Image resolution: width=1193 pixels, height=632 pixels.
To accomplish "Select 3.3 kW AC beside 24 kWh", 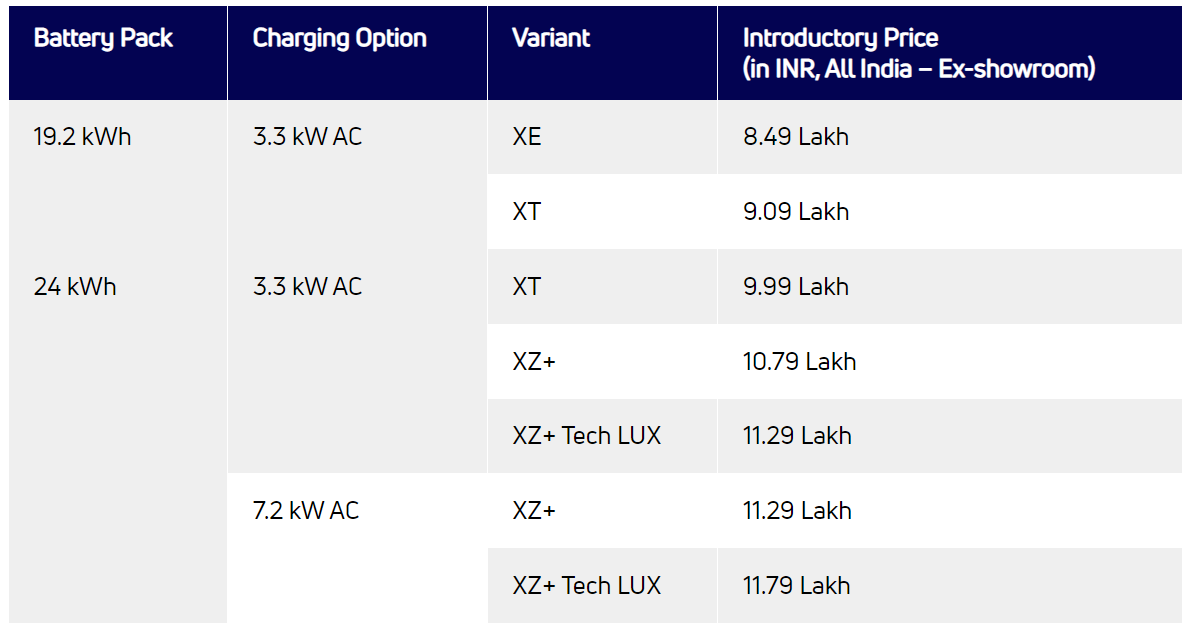I will pos(307,287).
